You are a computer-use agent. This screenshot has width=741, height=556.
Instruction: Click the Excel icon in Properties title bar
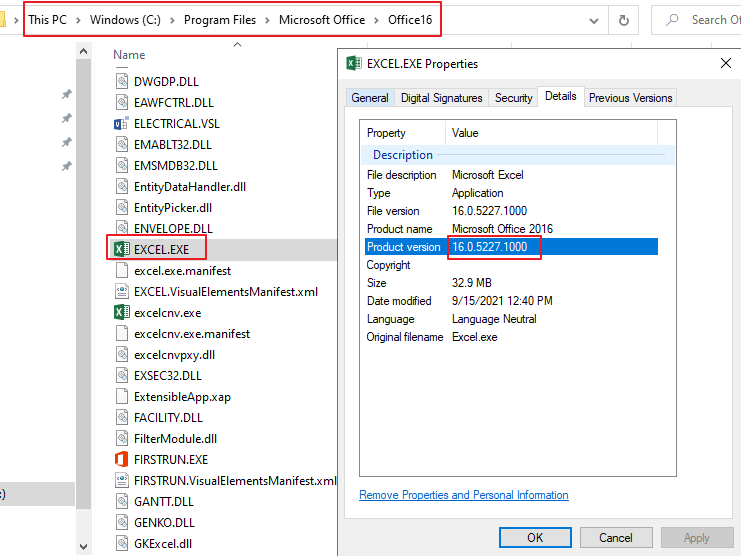point(354,63)
